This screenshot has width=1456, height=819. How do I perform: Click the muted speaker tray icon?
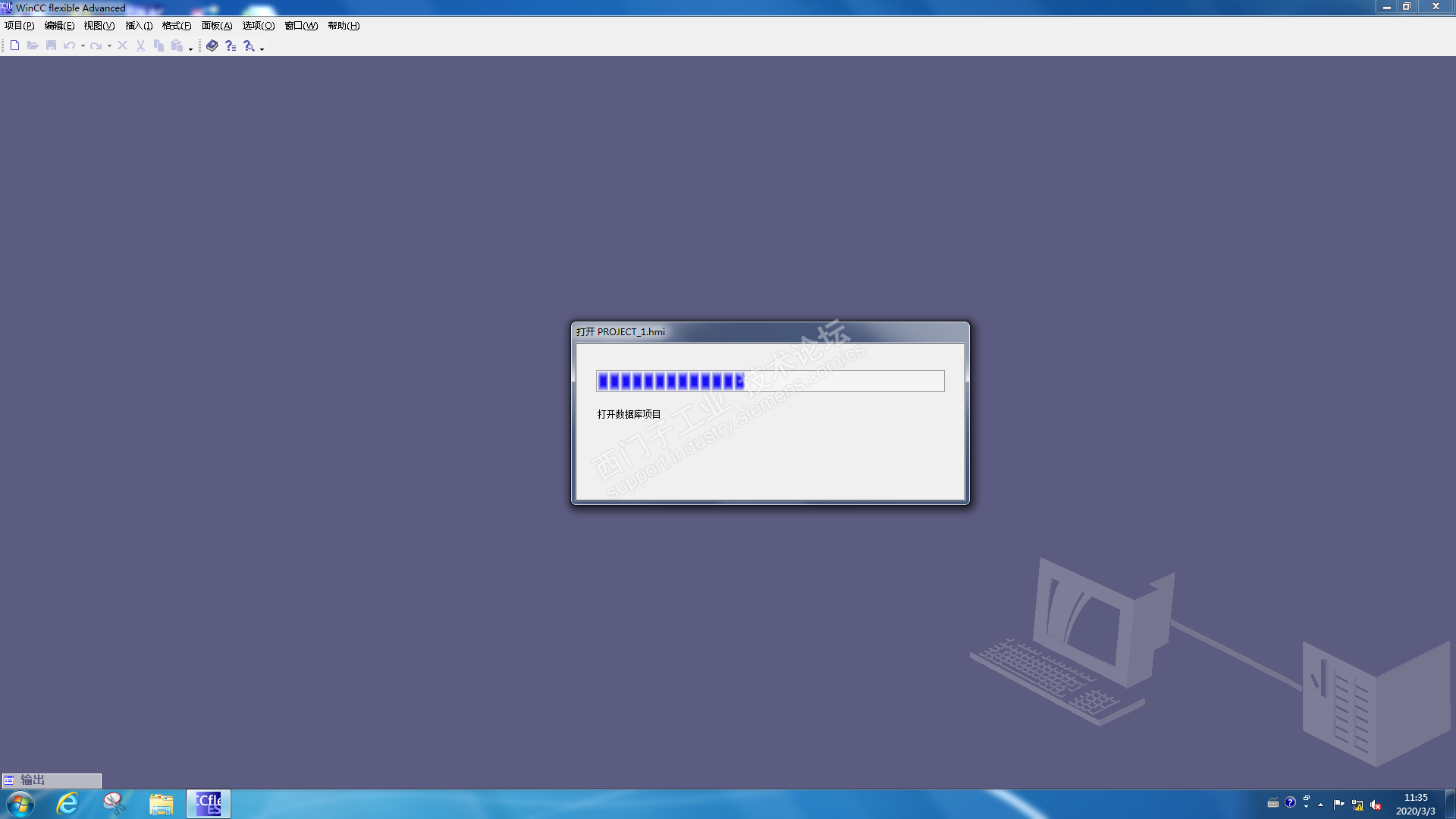tap(1376, 805)
